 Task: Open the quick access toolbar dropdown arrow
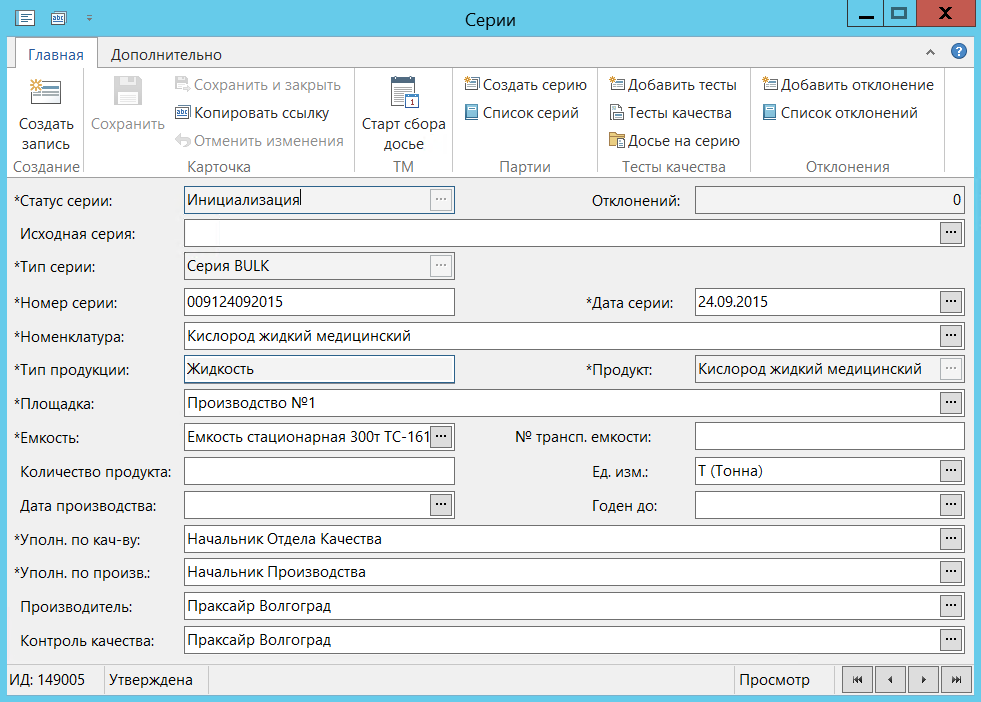click(89, 18)
